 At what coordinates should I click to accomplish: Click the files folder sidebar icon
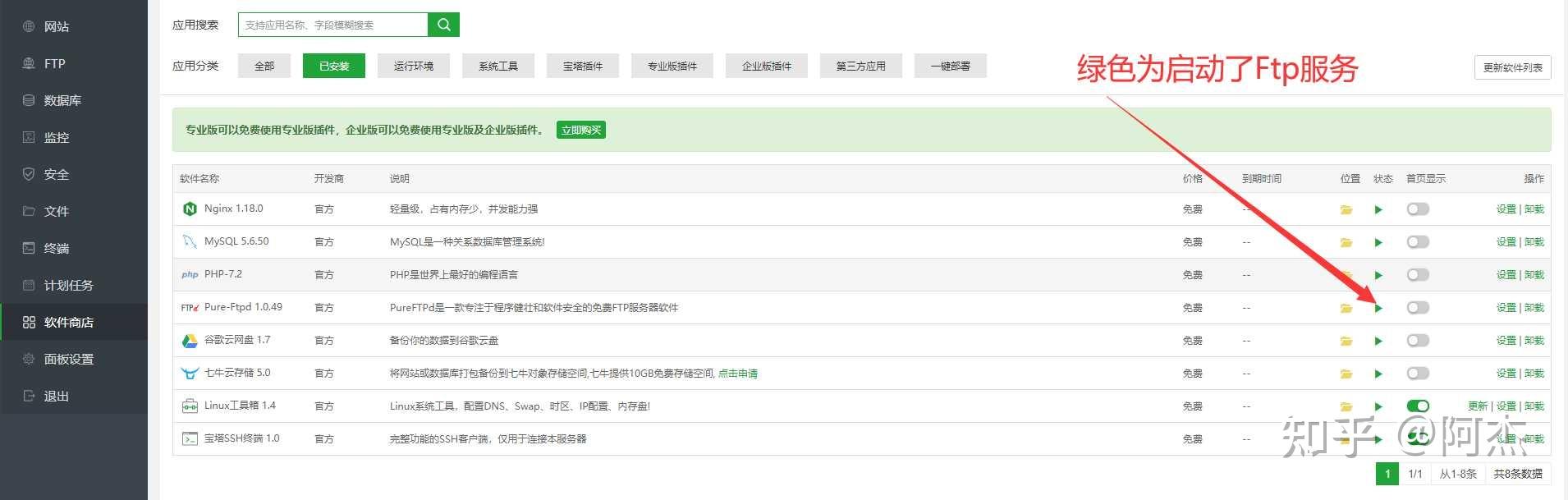coord(29,211)
